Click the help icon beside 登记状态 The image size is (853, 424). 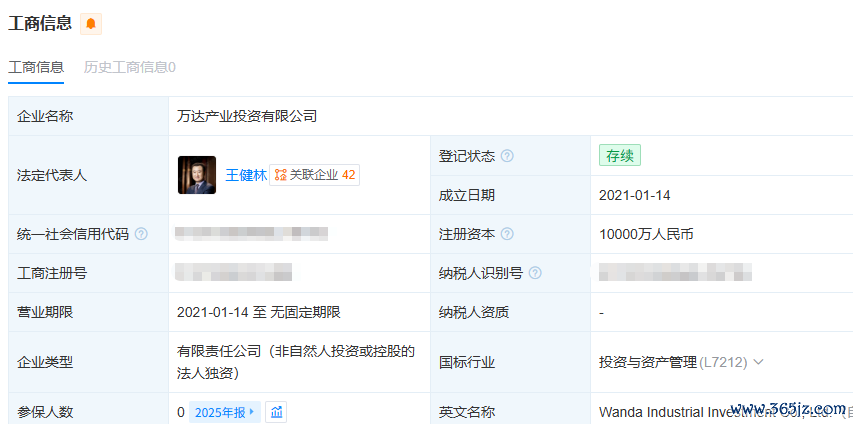click(x=507, y=156)
